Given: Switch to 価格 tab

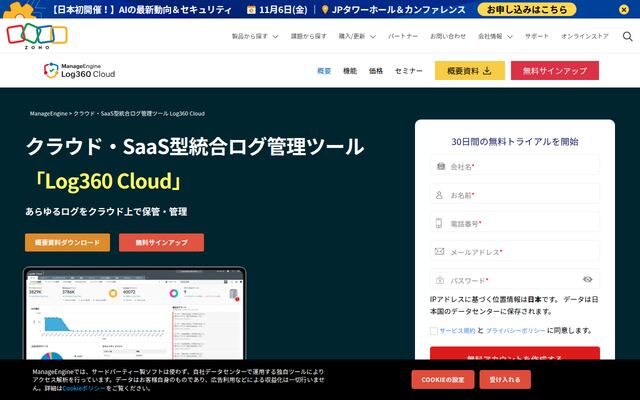Looking at the screenshot, I should tap(376, 71).
